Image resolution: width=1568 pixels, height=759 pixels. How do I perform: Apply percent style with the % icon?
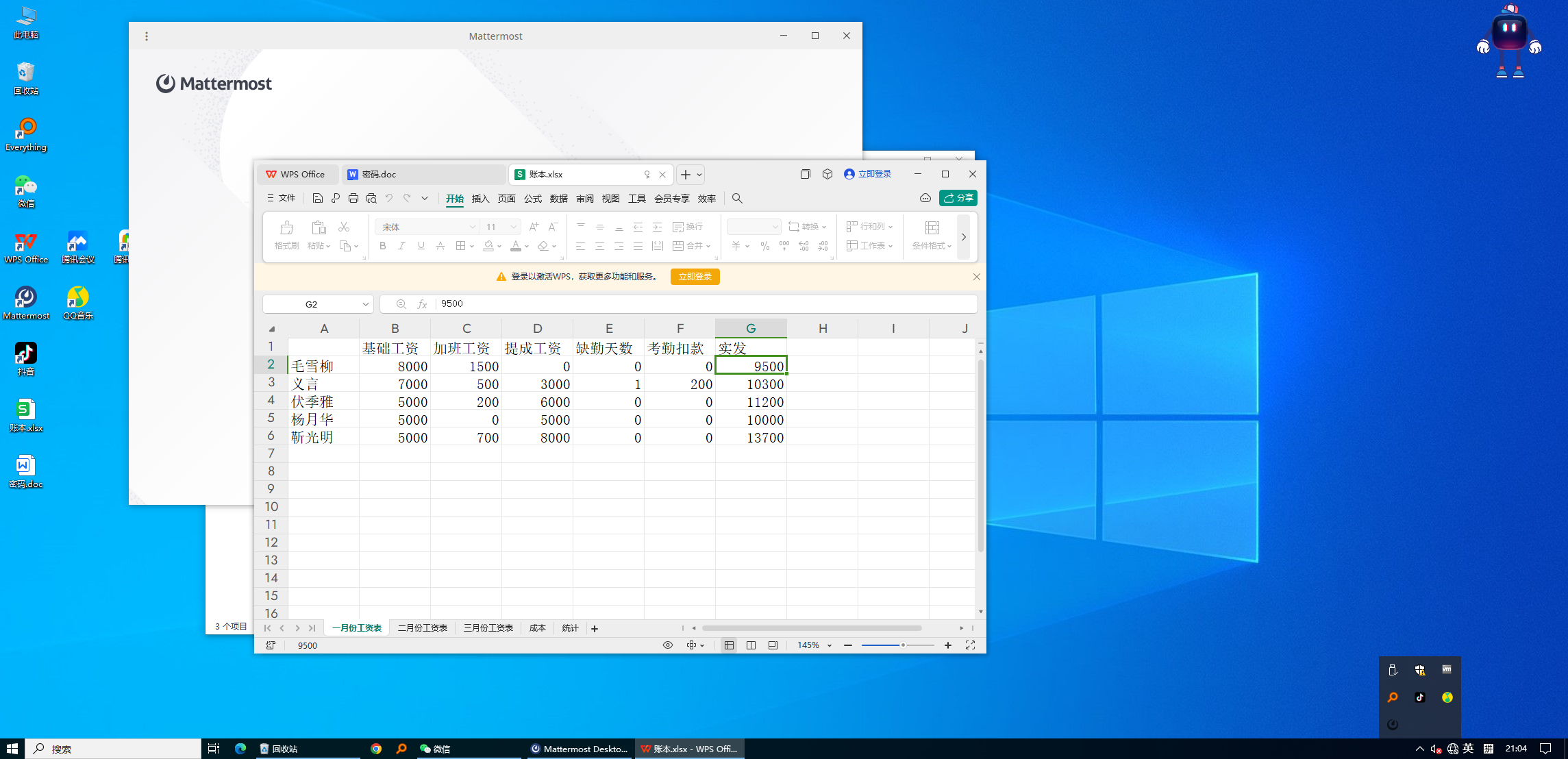click(x=764, y=246)
